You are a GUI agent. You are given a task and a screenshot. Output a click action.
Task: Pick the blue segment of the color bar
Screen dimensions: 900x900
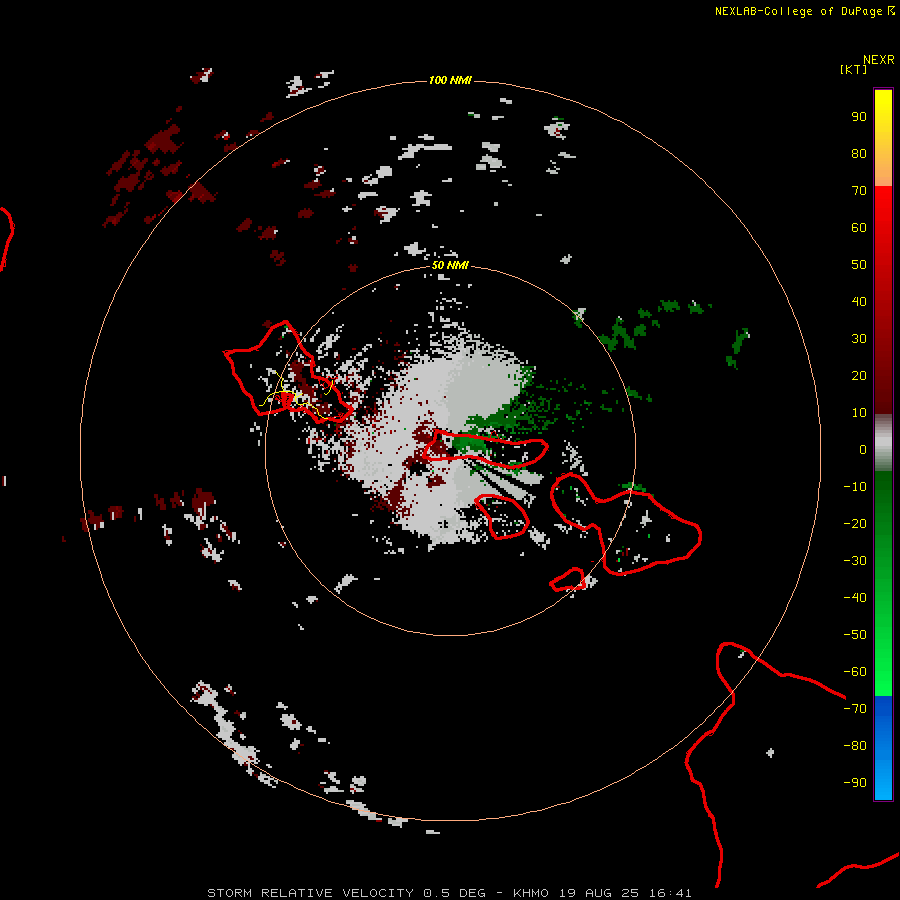coord(883,747)
